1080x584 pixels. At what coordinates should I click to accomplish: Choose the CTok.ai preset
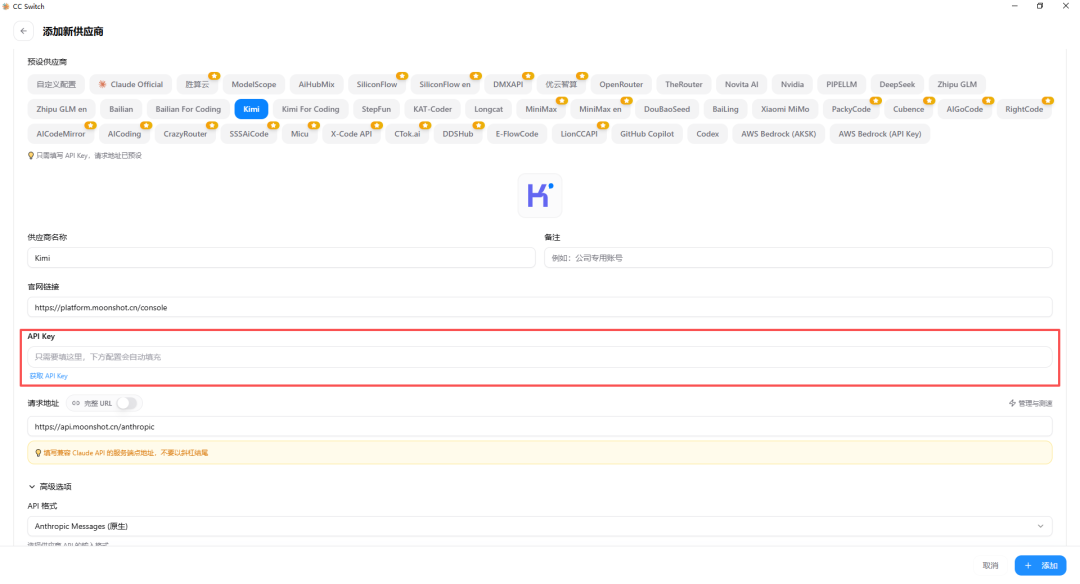[407, 134]
